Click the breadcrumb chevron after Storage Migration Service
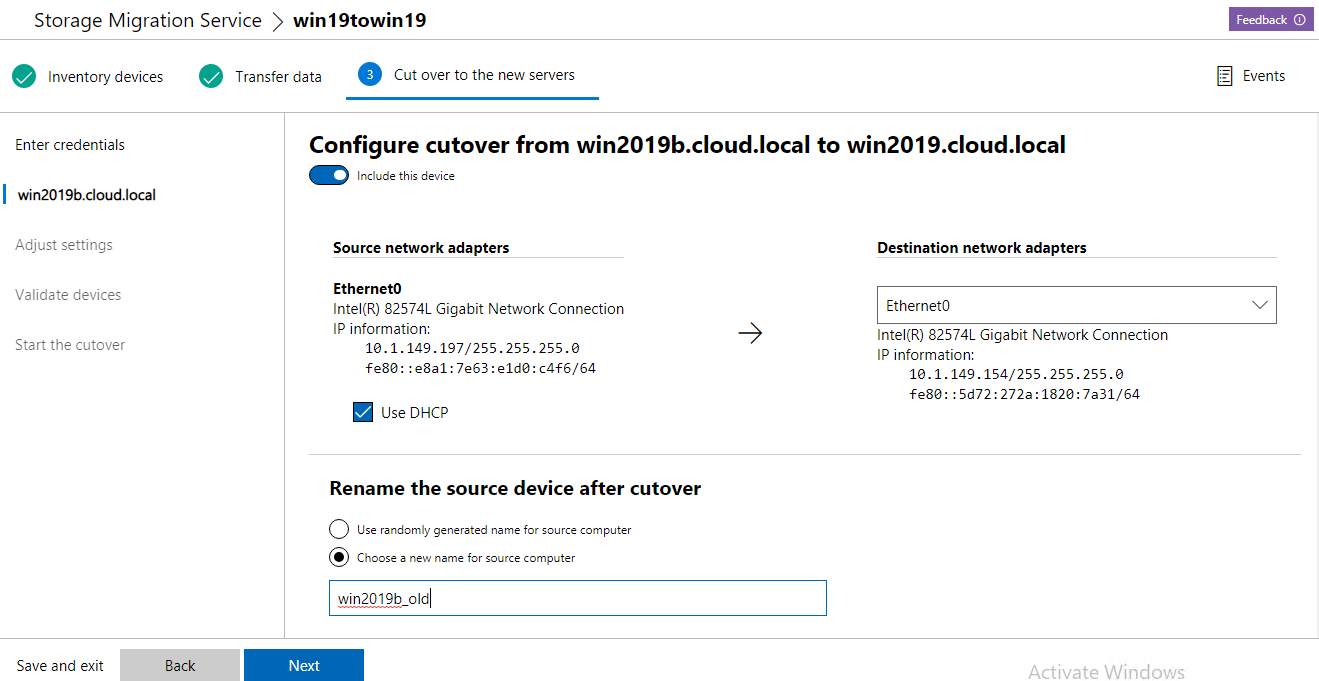 pyautogui.click(x=277, y=21)
